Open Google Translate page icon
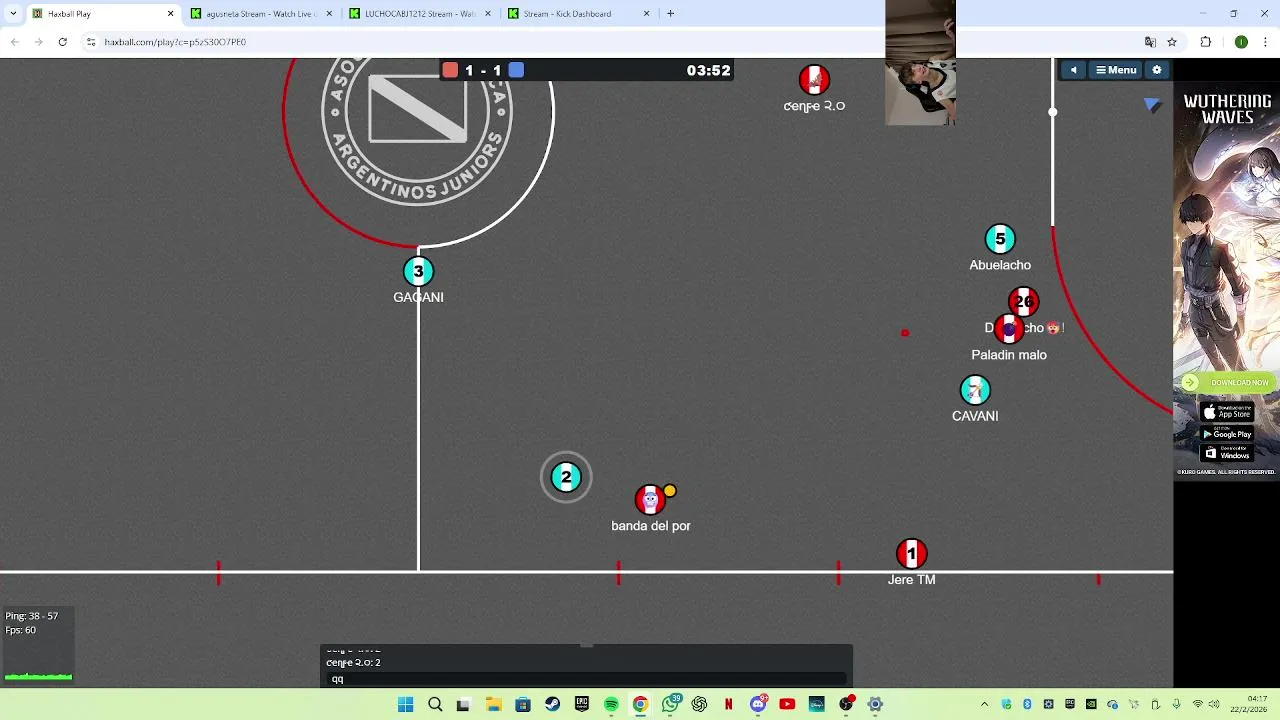Image resolution: width=1280 pixels, height=720 pixels. tap(1150, 42)
